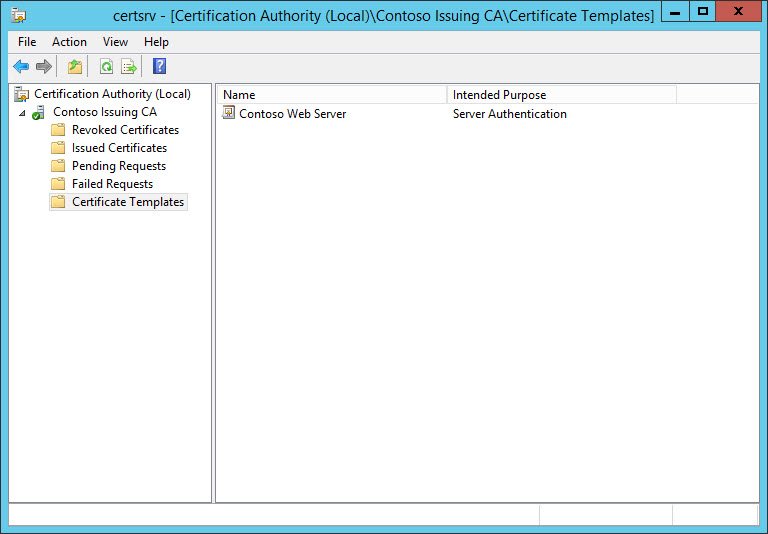Collapse the Contoso Issuing CA tree node

22,113
